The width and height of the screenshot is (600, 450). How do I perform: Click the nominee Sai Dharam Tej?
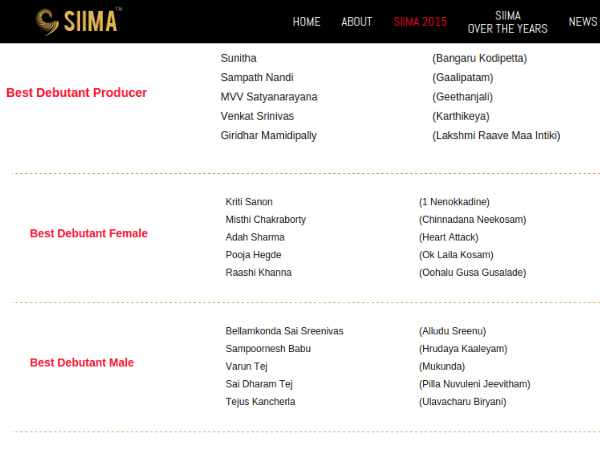pyautogui.click(x=259, y=384)
